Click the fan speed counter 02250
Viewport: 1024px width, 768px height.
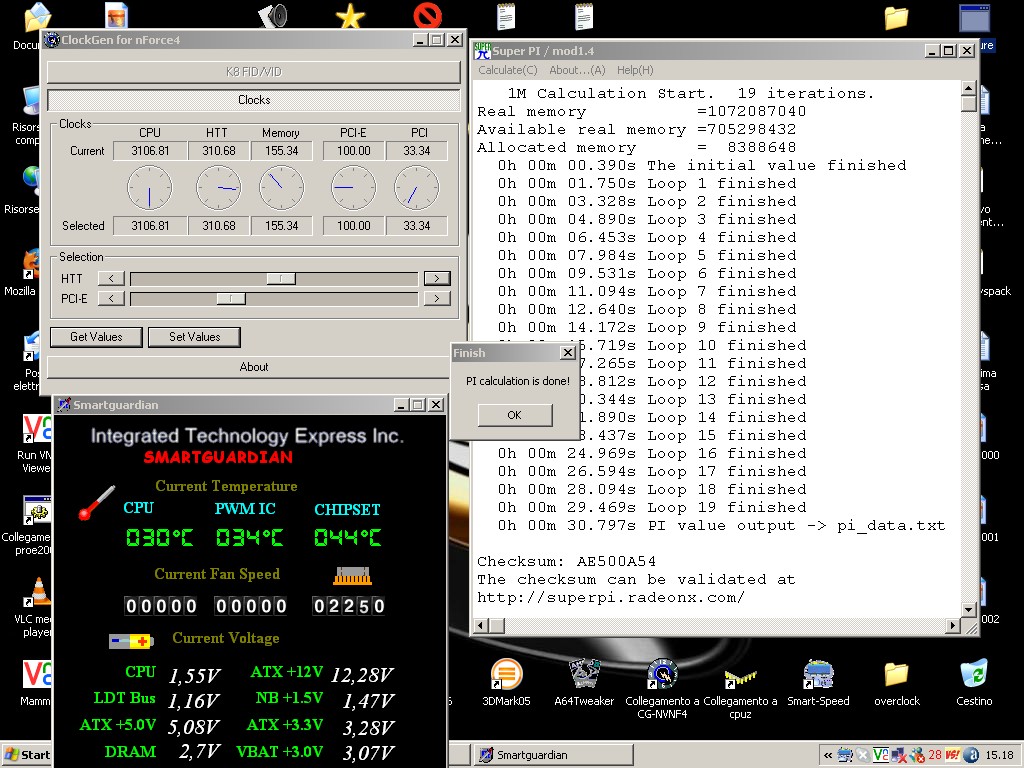pyautogui.click(x=349, y=606)
